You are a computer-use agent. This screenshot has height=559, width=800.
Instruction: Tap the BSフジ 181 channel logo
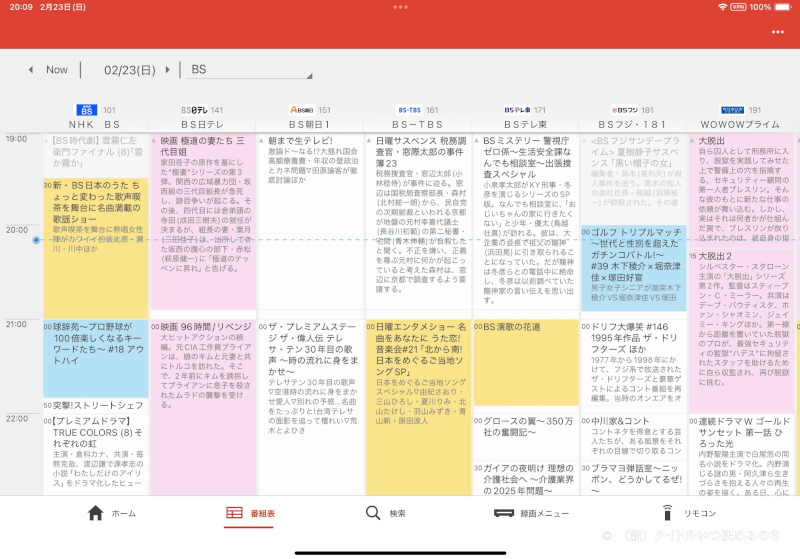coord(624,110)
